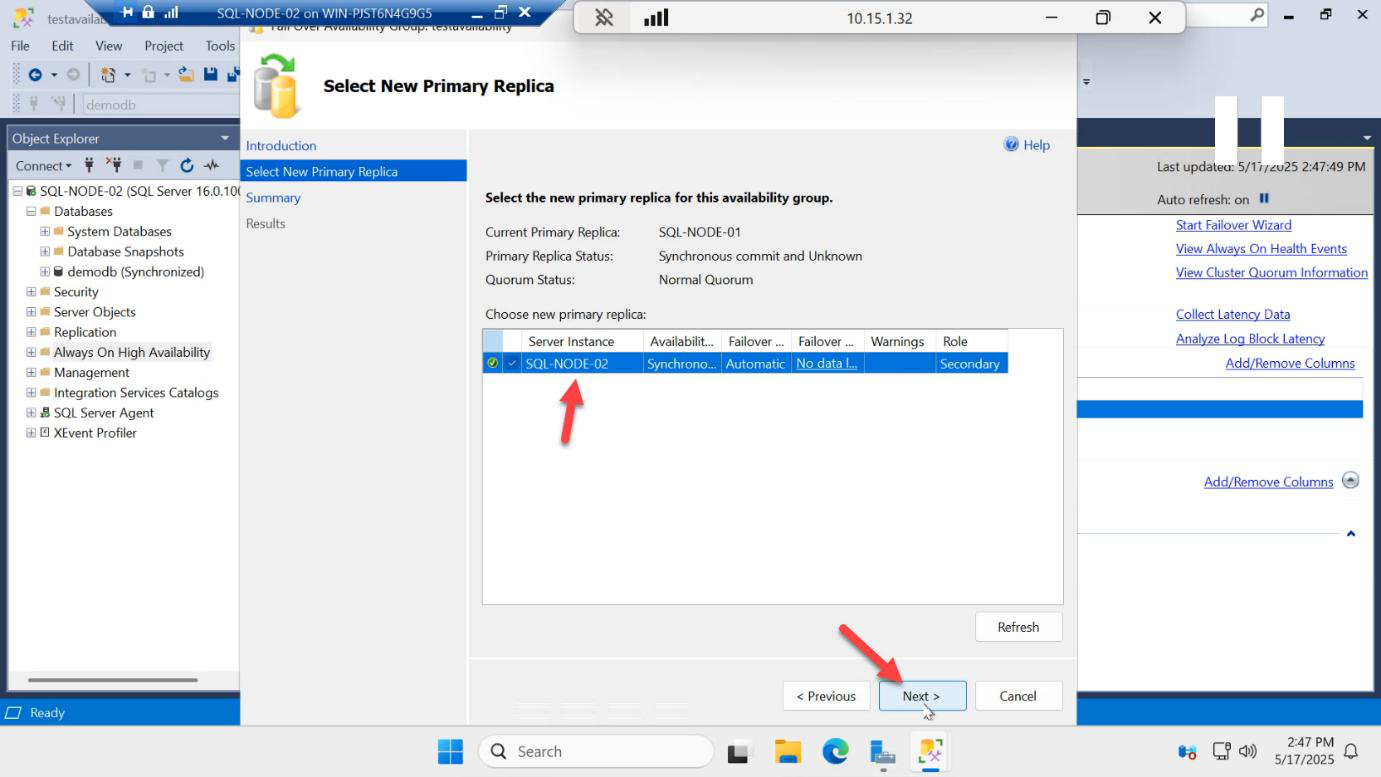
Task: Collapse the Databases tree node
Action: pyautogui.click(x=31, y=211)
